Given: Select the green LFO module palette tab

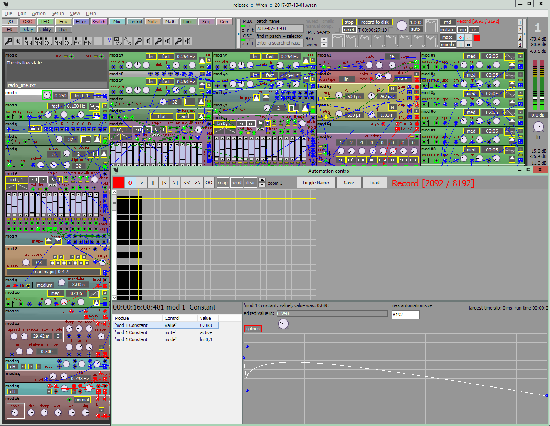Looking at the screenshot, I should click(x=45, y=22).
